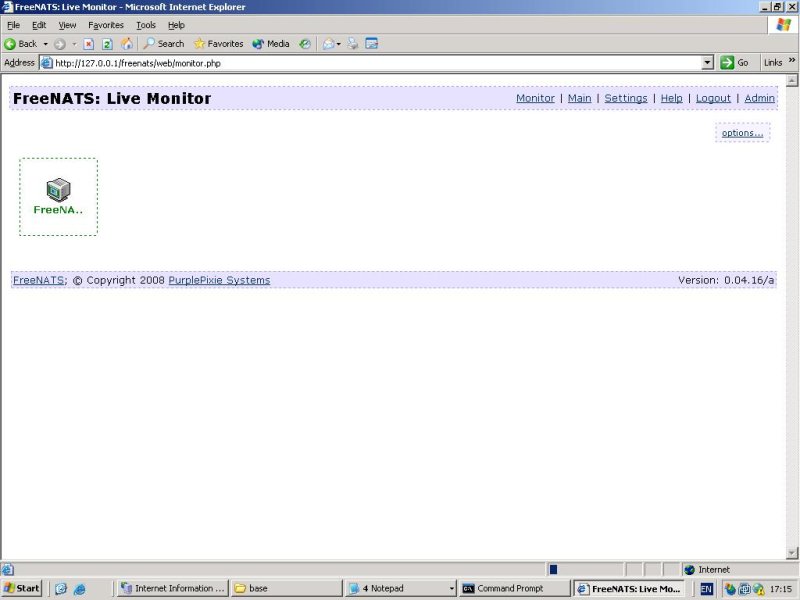The width and height of the screenshot is (800, 600).
Task: Open the Favorites menu in menu bar
Action: 106,25
